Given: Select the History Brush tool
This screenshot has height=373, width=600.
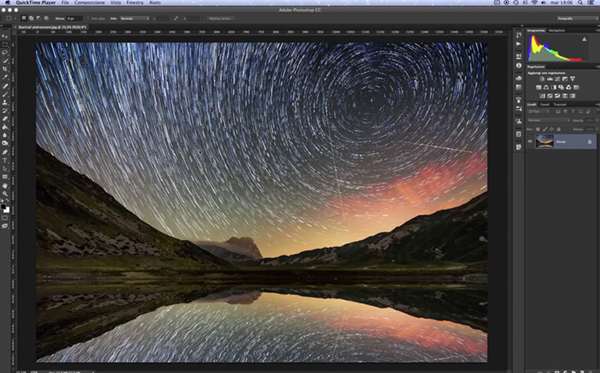Looking at the screenshot, I should [x=5, y=111].
